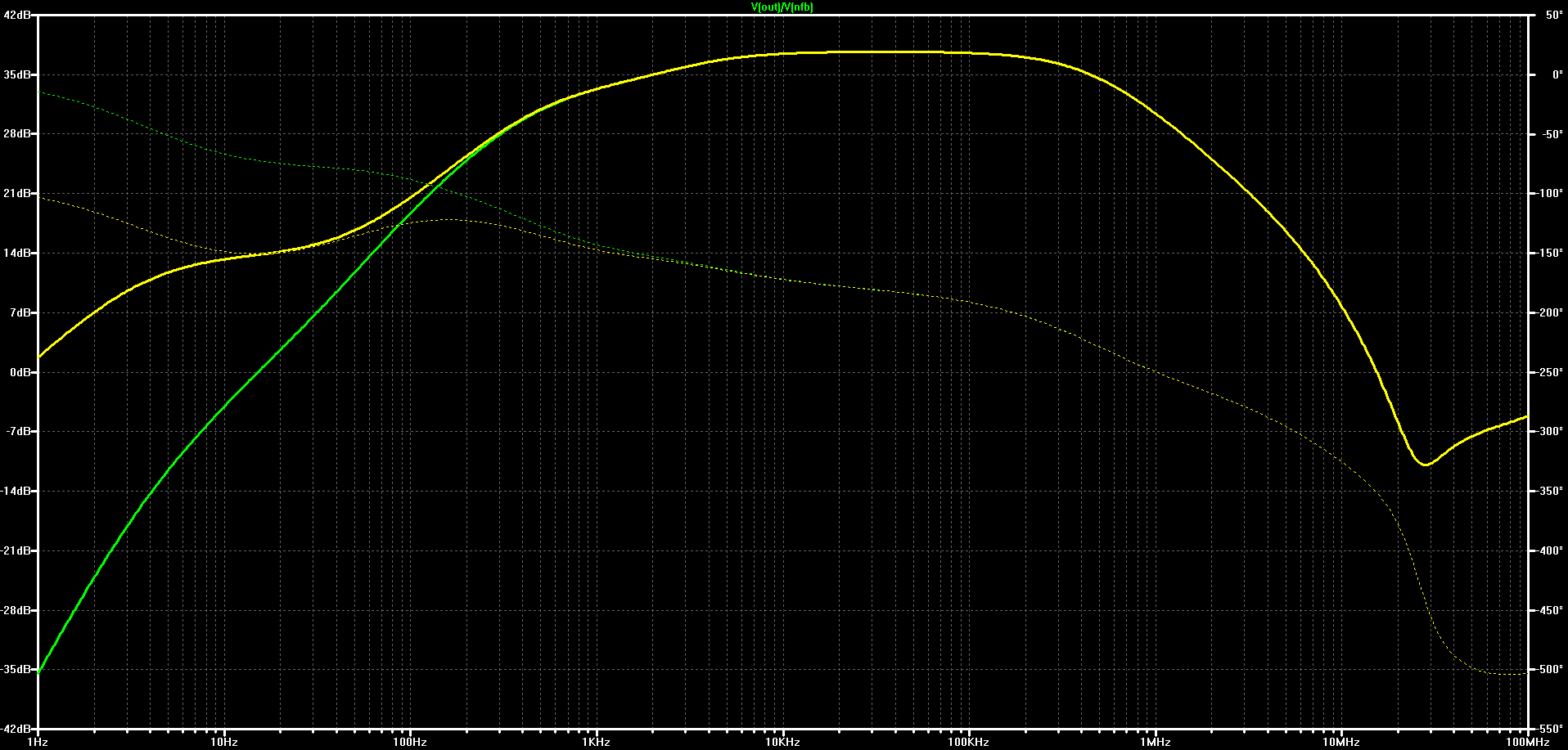Image resolution: width=1568 pixels, height=750 pixels.
Task: Click the 100MHz frequency axis label
Action: (x=1527, y=743)
